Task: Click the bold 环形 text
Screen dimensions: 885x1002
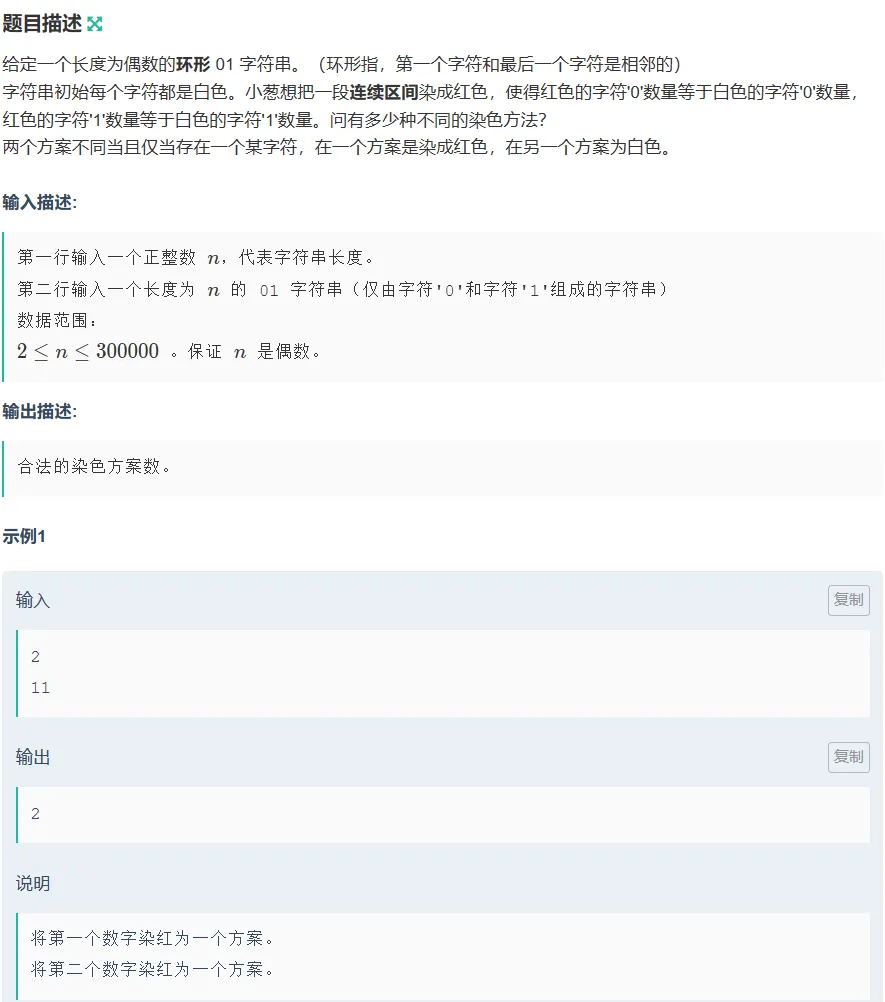Action: coord(193,65)
